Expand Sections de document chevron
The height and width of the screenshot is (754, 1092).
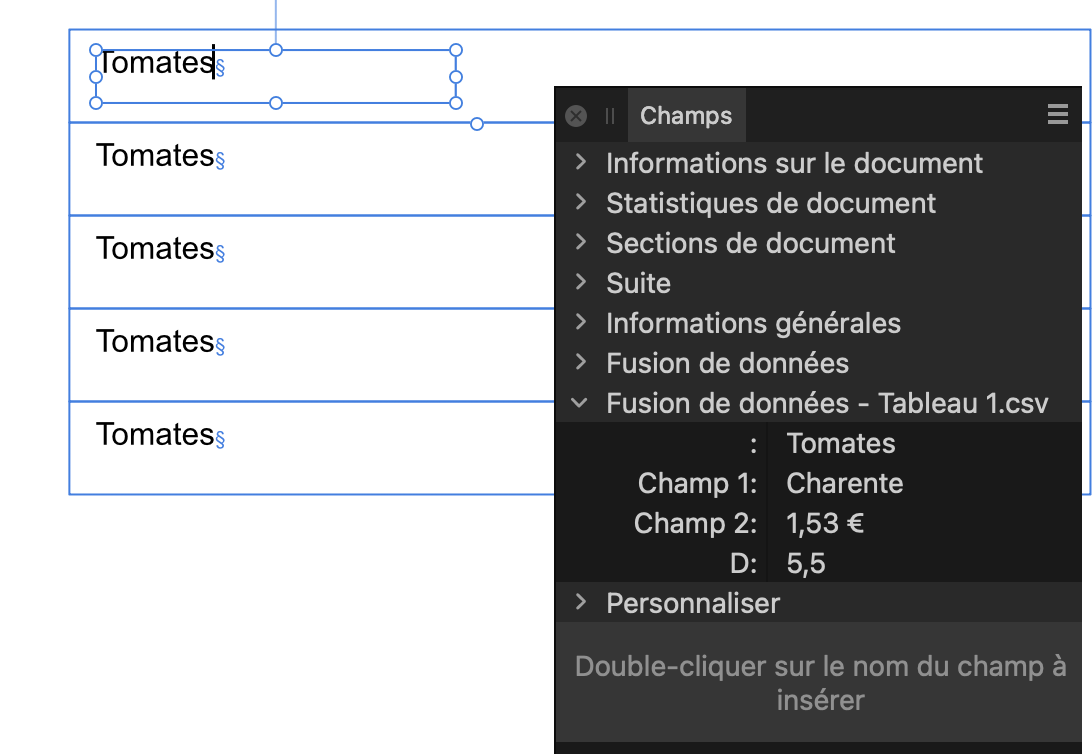tap(581, 242)
